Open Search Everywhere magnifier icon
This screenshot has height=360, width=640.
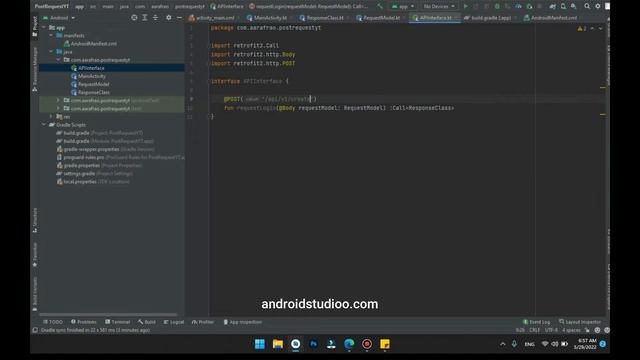point(587,7)
